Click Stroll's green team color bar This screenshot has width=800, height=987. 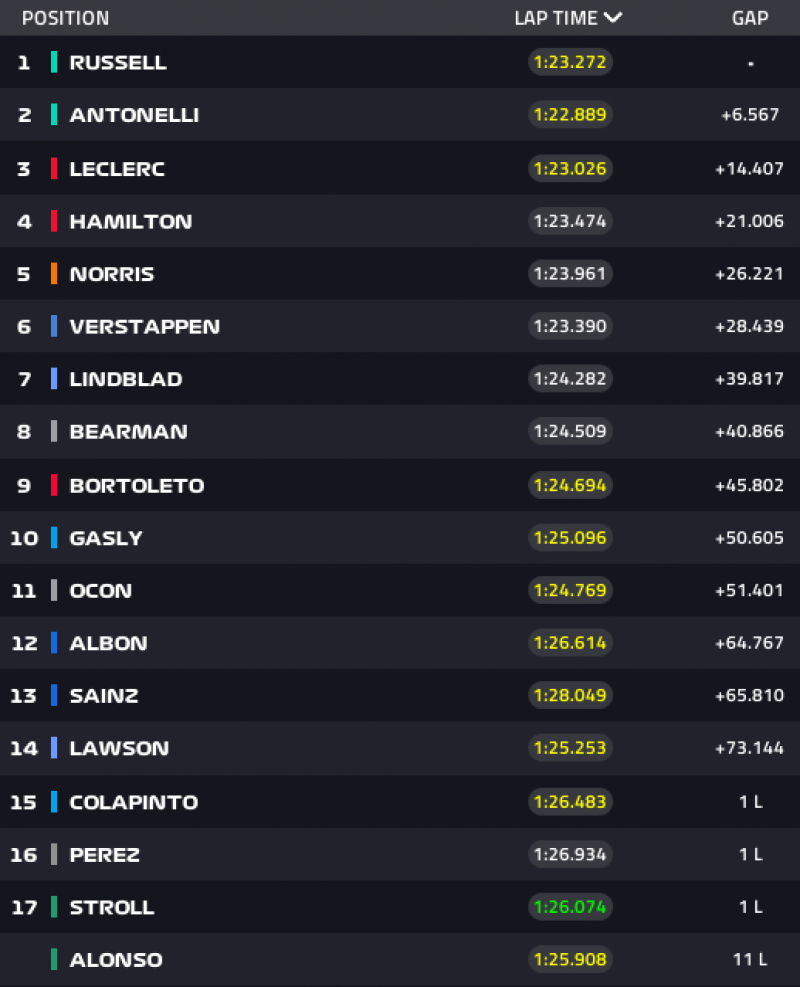[54, 907]
